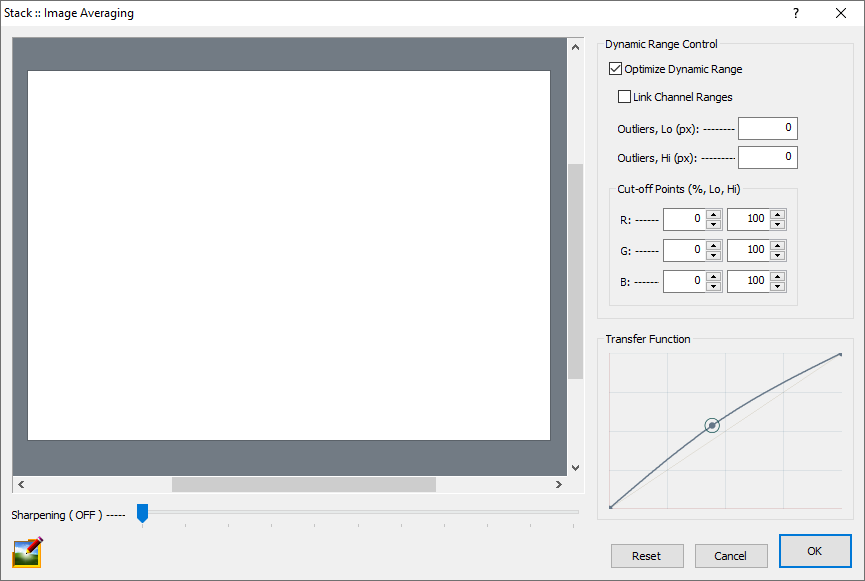The height and width of the screenshot is (581, 865).
Task: Click the Sharpening slider handle
Action: point(143,513)
